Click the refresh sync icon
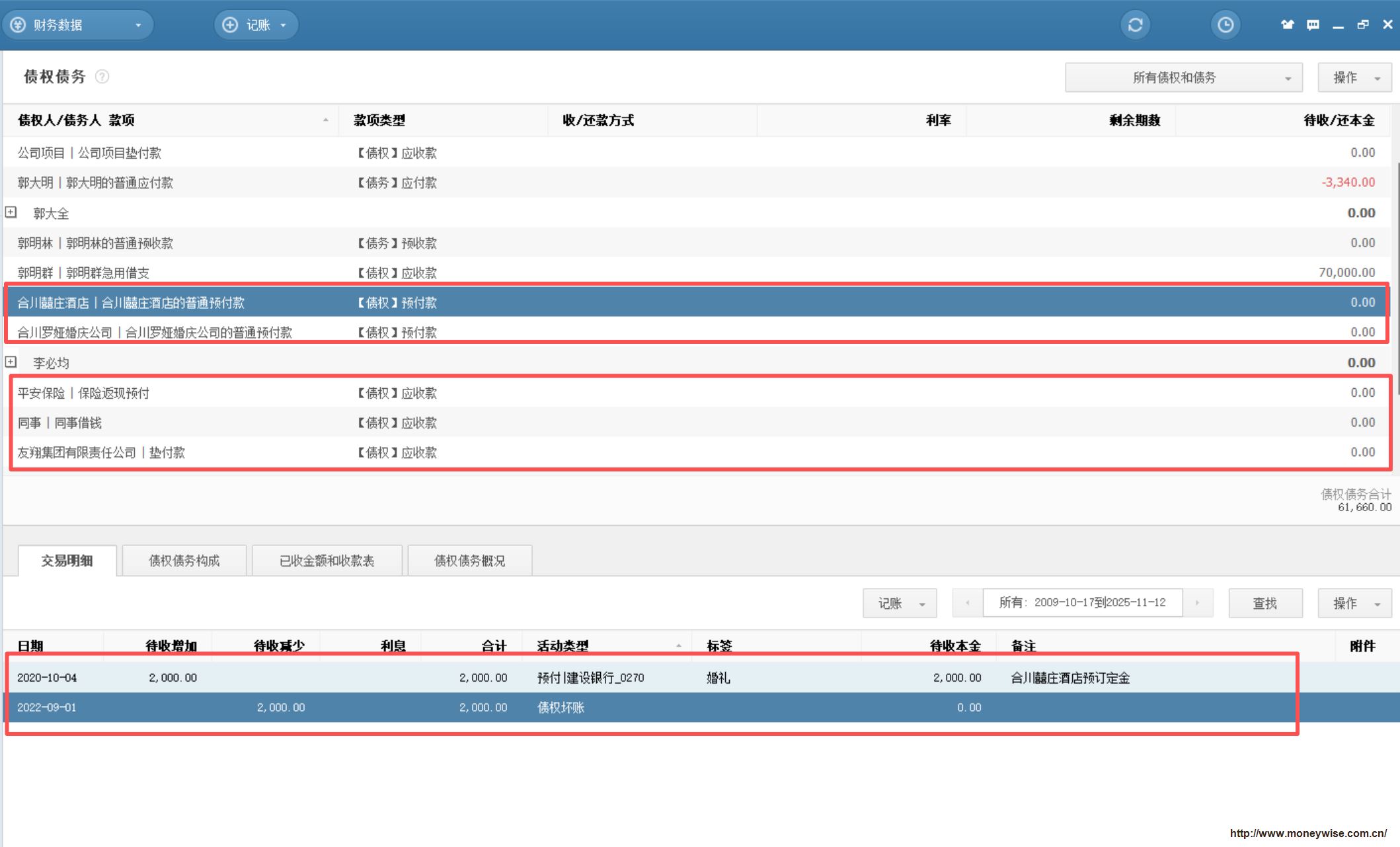Image resolution: width=1400 pixels, height=847 pixels. click(x=1135, y=25)
